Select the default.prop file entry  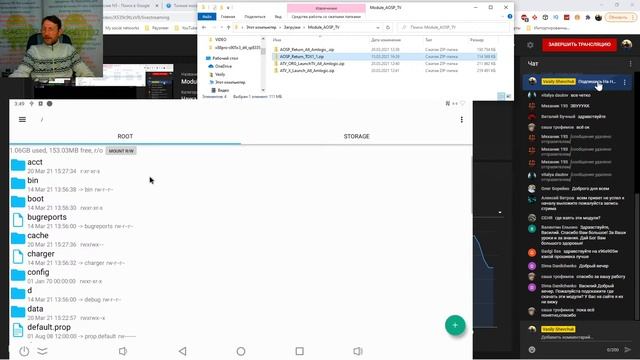point(241,331)
